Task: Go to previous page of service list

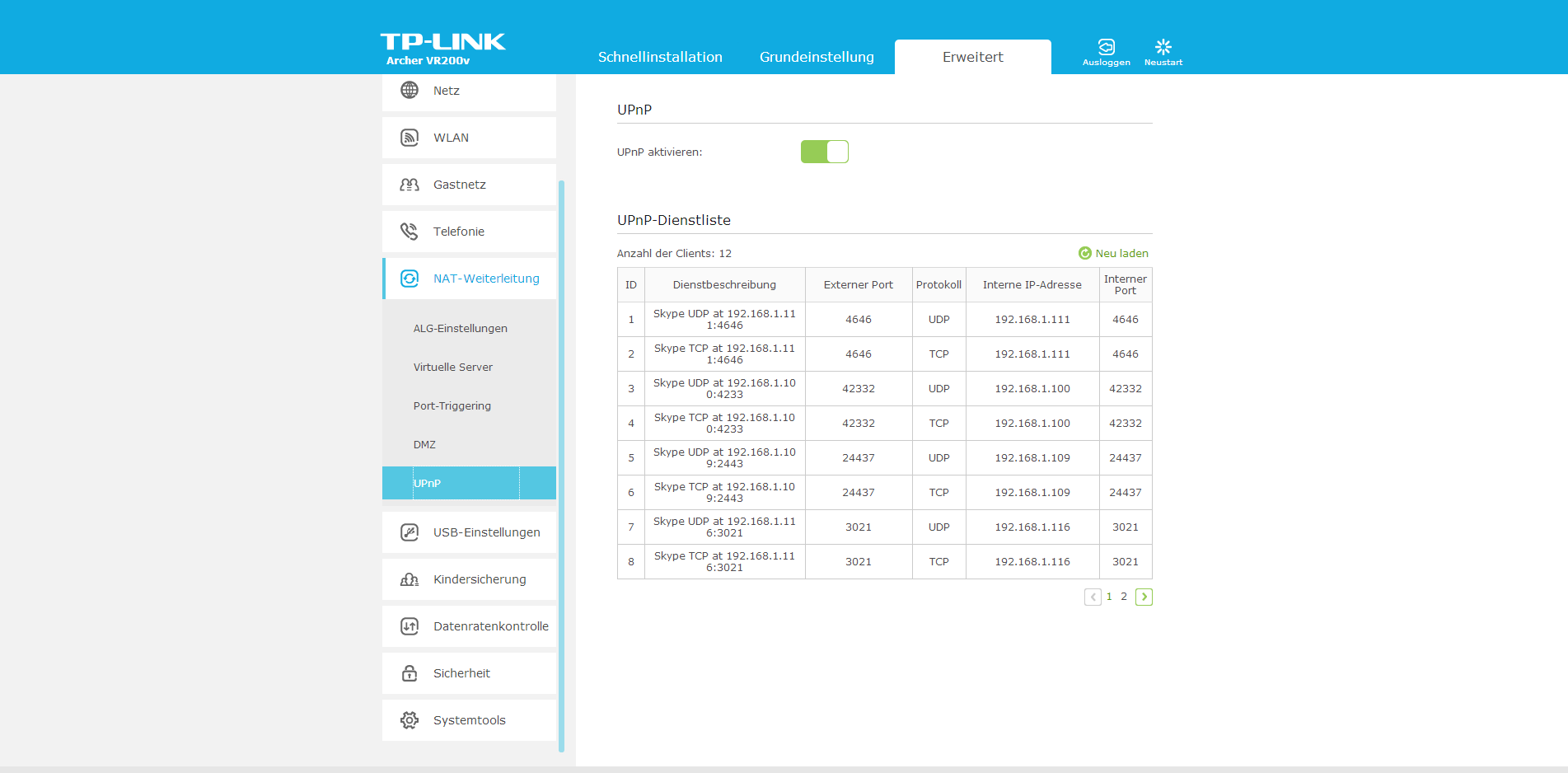Action: coord(1093,597)
